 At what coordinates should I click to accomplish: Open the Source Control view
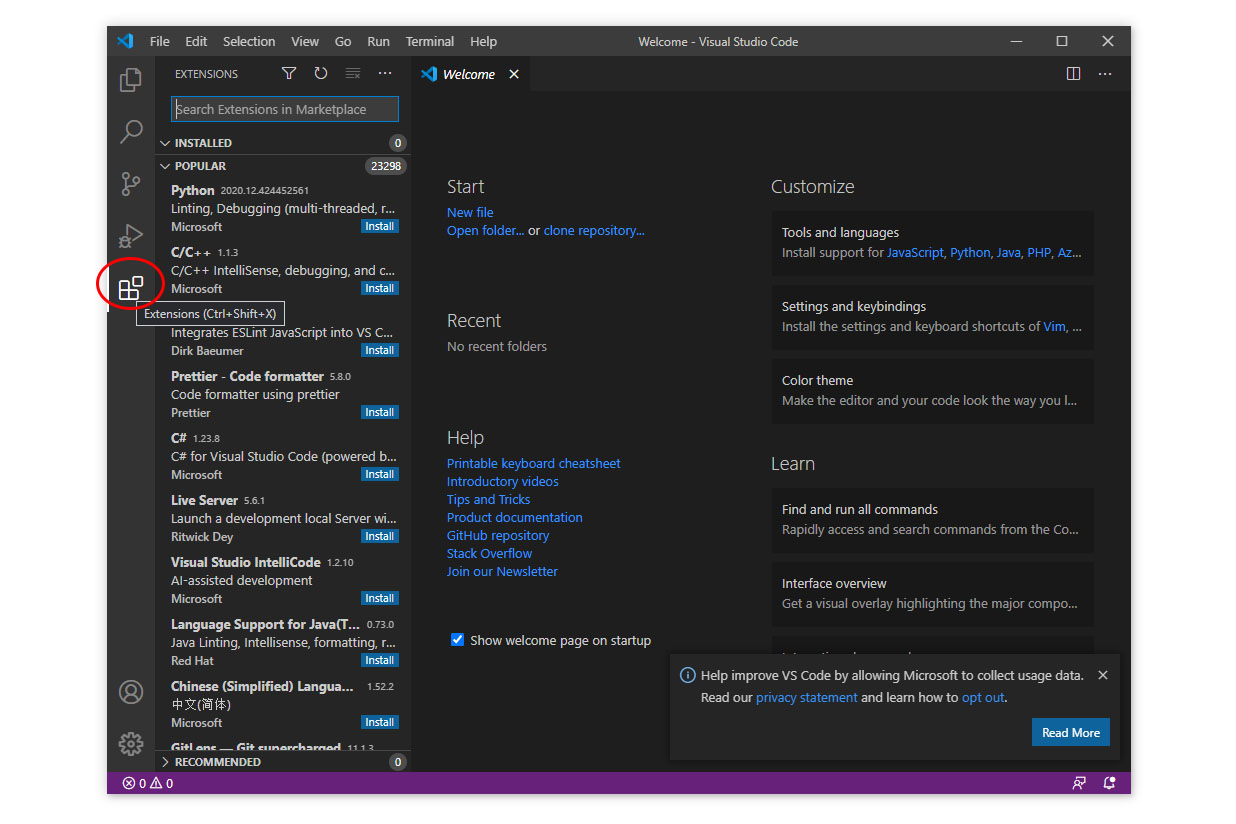(131, 184)
